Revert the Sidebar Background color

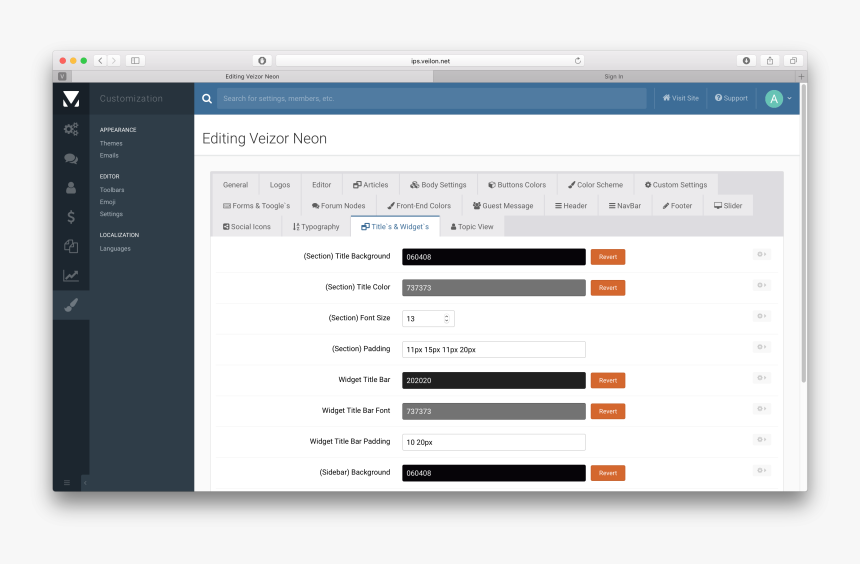(x=608, y=473)
